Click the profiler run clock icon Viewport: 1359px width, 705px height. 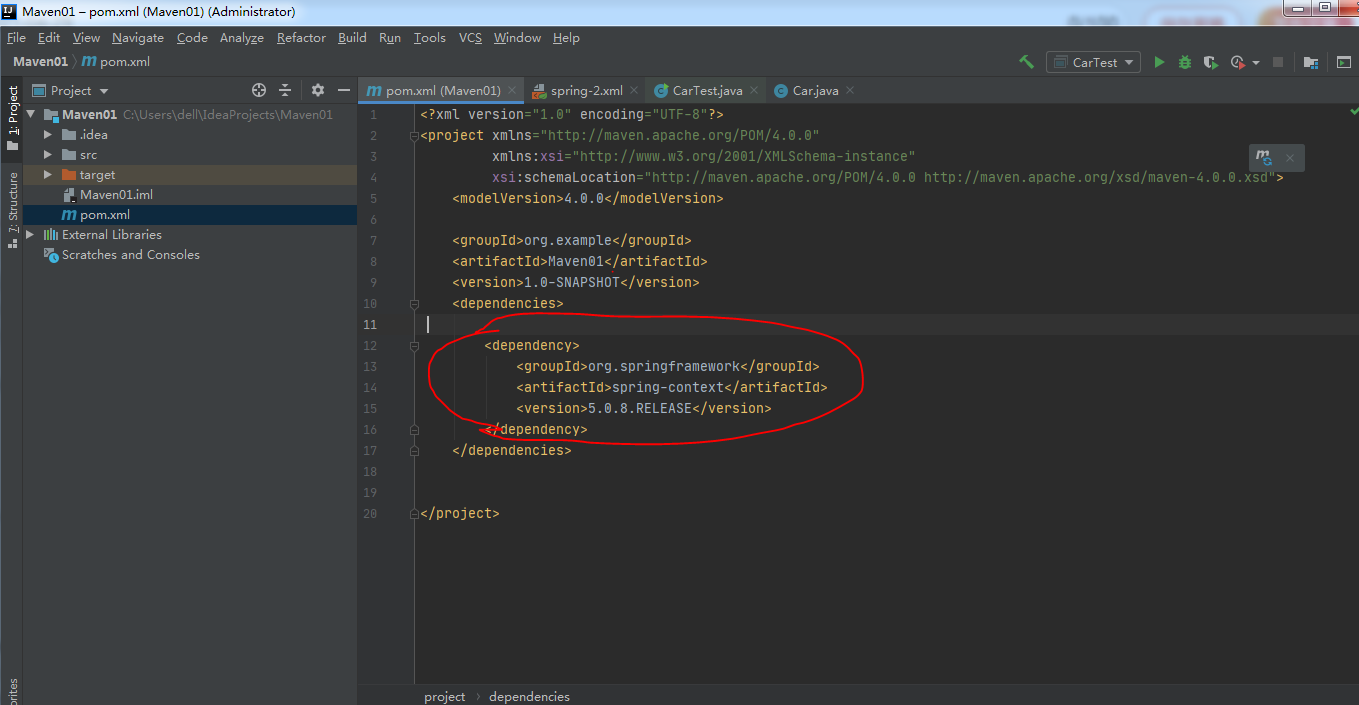point(1237,62)
